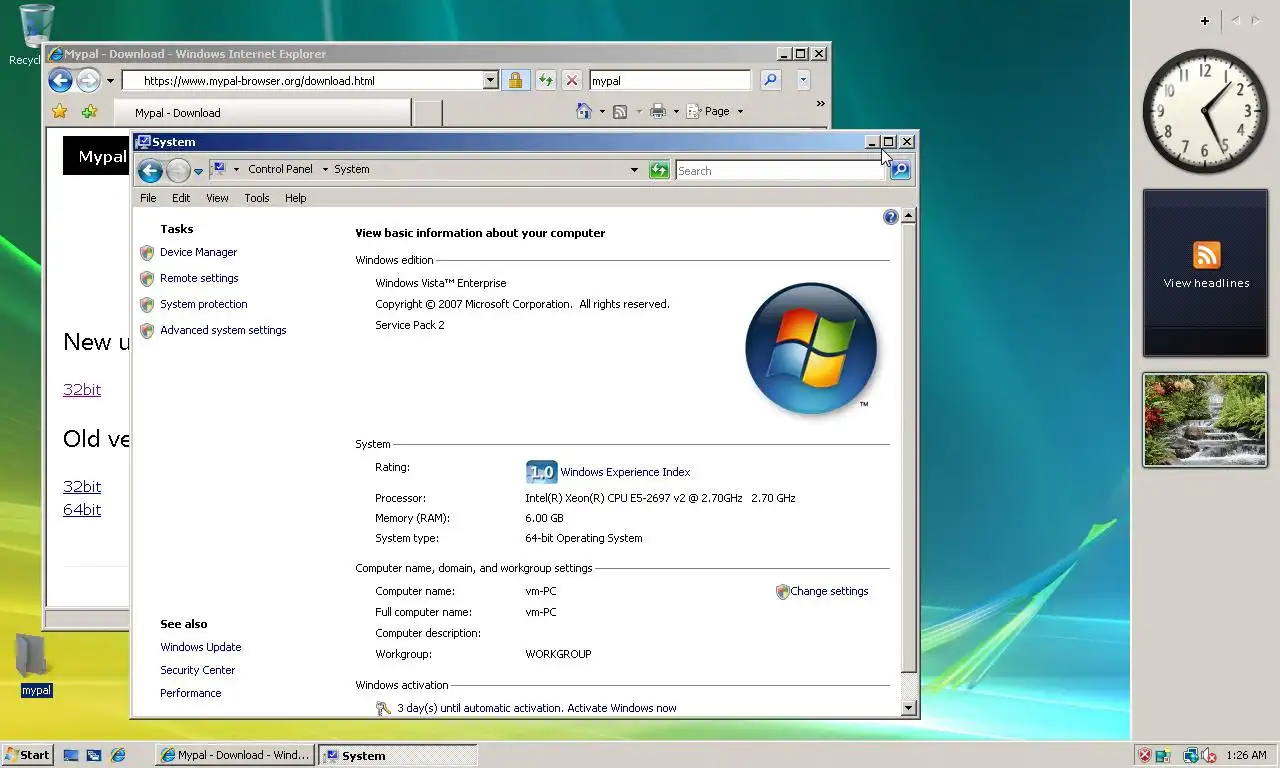1280x768 pixels.
Task: Refresh the System window
Action: [x=659, y=170]
